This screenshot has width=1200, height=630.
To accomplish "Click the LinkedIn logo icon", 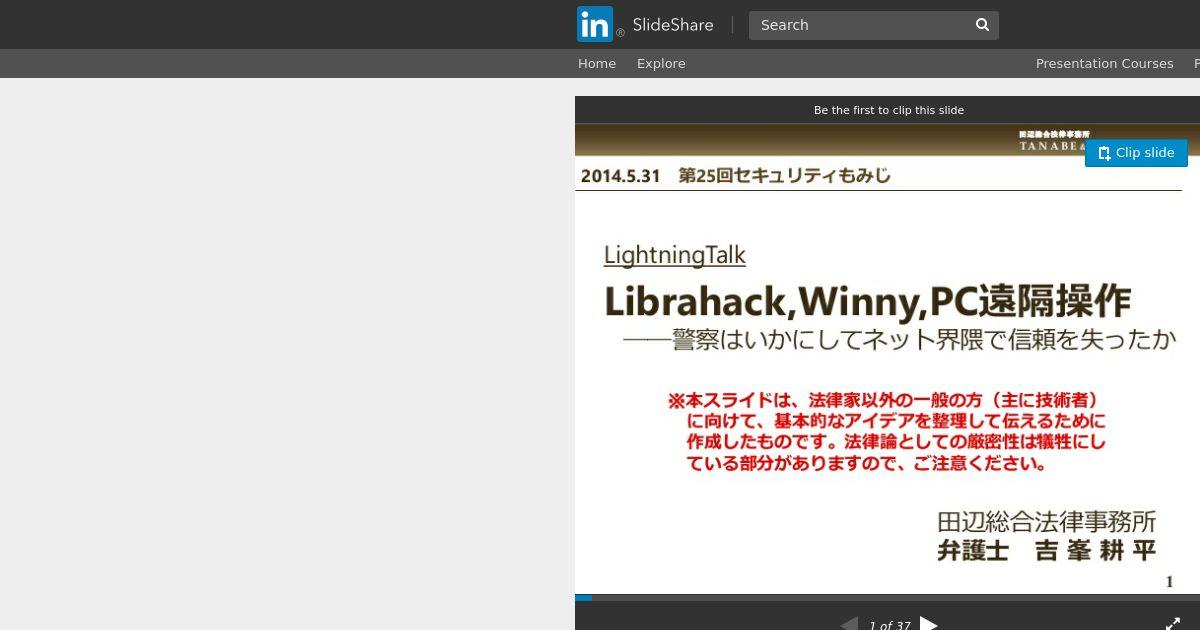I will click(x=595, y=24).
